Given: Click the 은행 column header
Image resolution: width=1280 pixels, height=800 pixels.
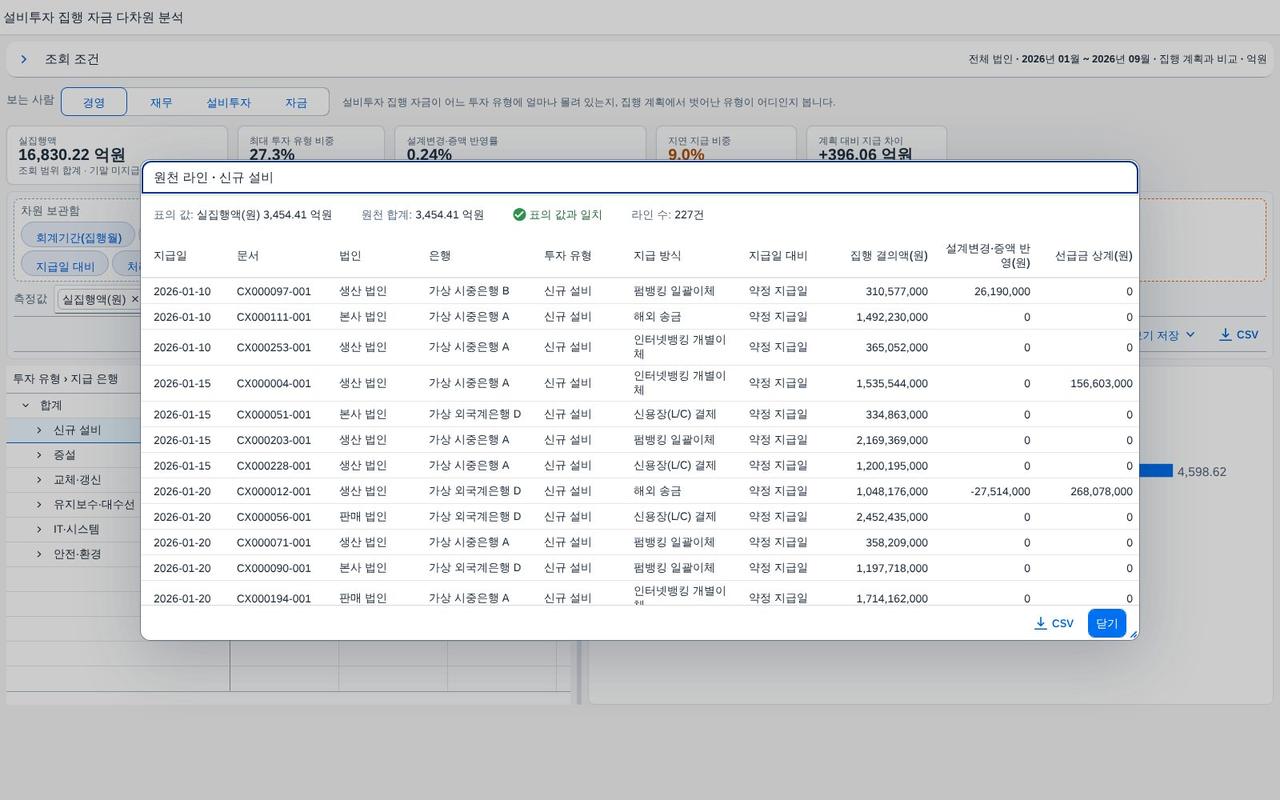Looking at the screenshot, I should (x=440, y=256).
